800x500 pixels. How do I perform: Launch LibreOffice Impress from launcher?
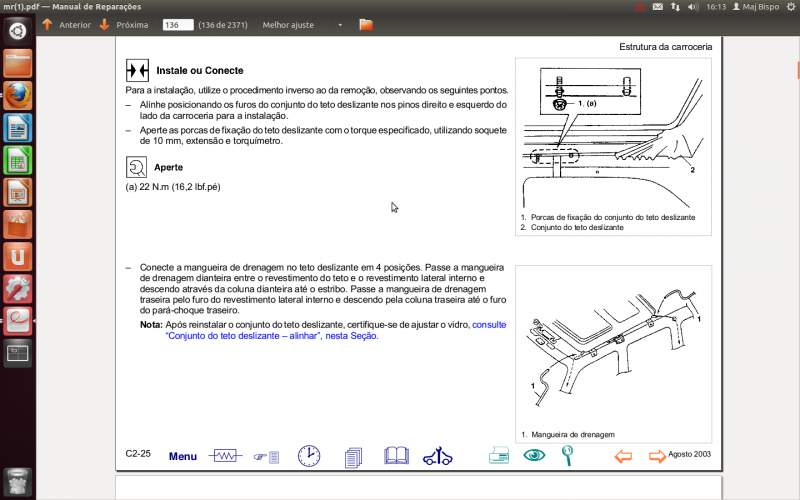(x=18, y=192)
